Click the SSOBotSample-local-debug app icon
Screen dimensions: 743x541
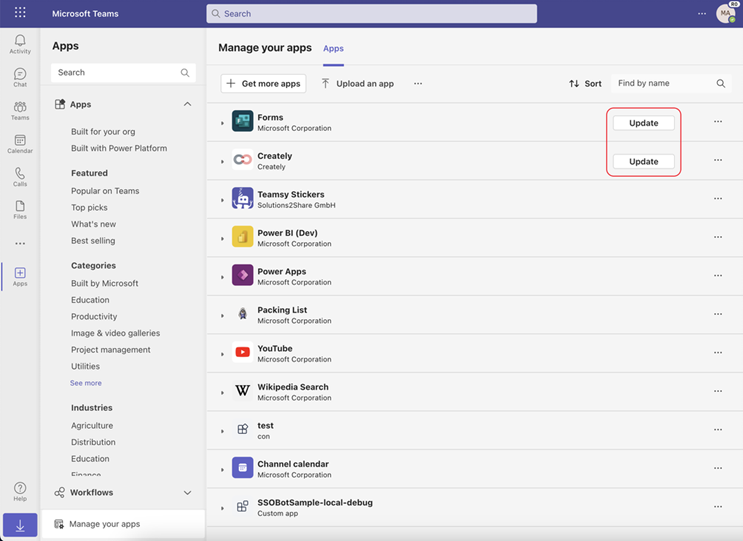[243, 506]
